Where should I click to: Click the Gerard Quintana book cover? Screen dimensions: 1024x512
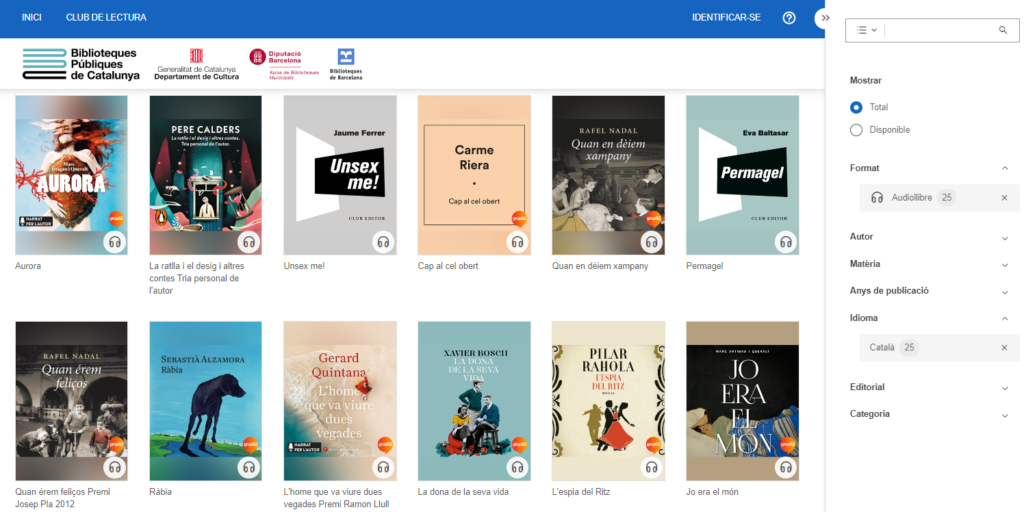340,401
